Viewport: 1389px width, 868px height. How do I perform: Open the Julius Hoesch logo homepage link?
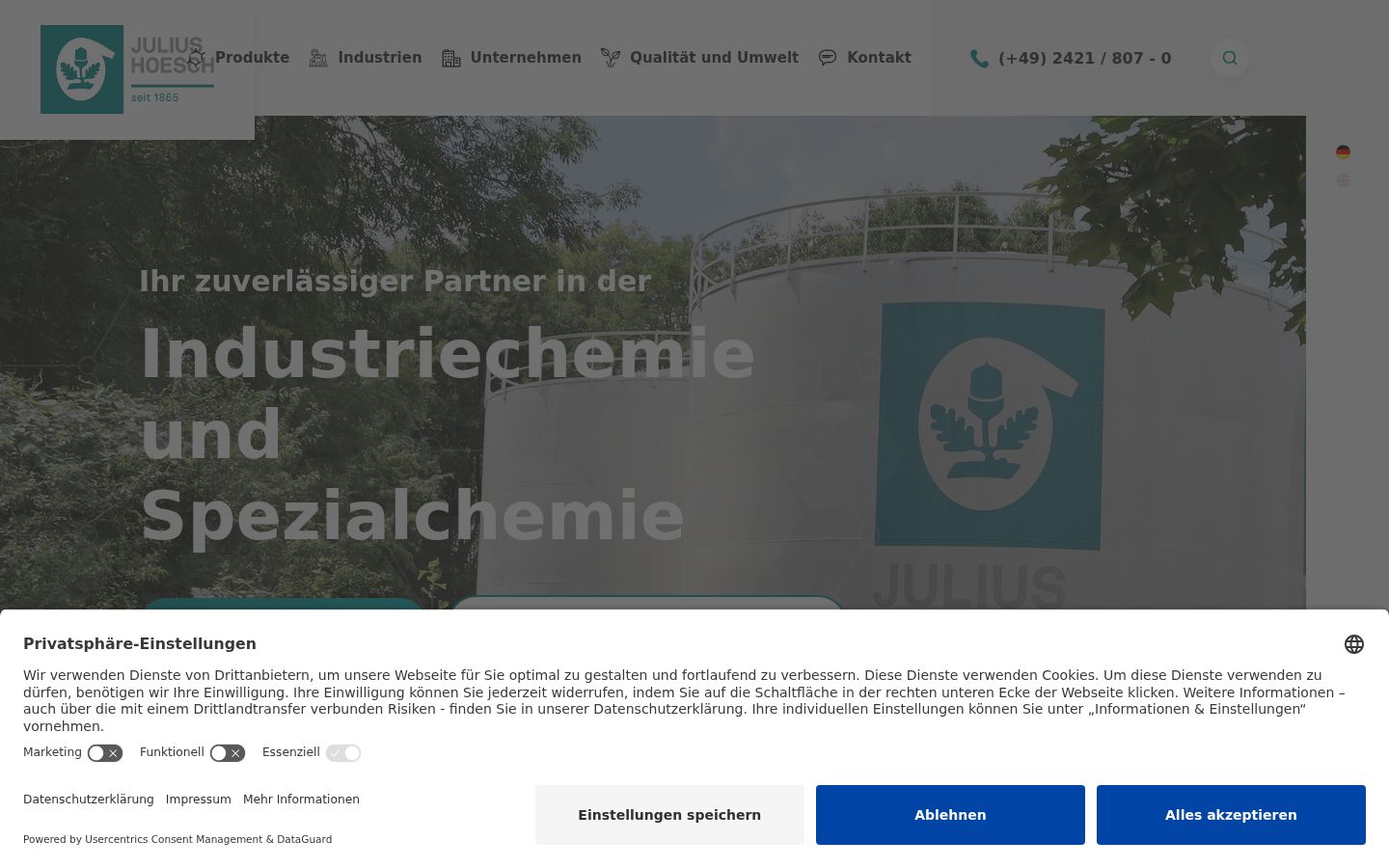click(127, 69)
